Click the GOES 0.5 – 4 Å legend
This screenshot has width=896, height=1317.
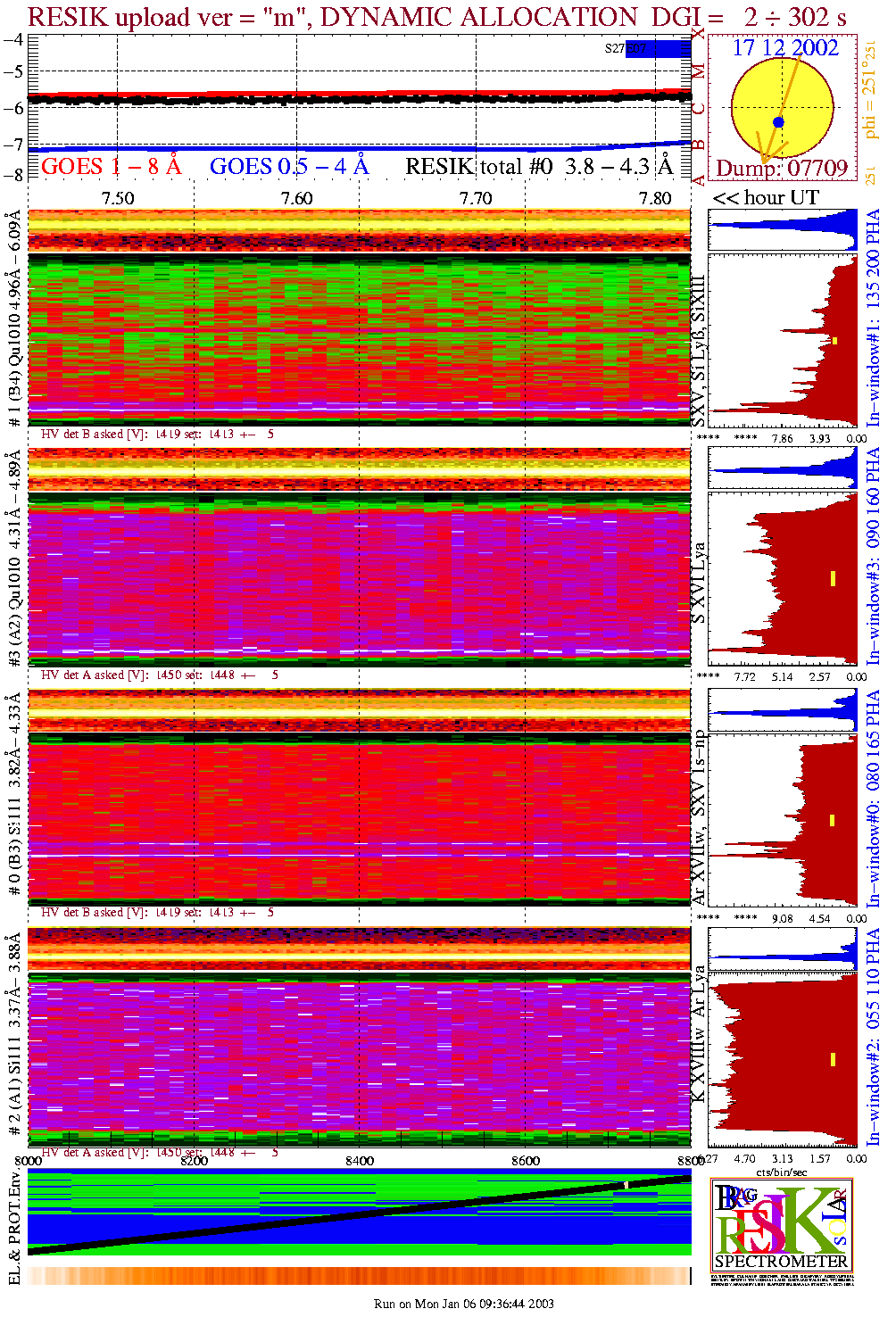point(288,167)
